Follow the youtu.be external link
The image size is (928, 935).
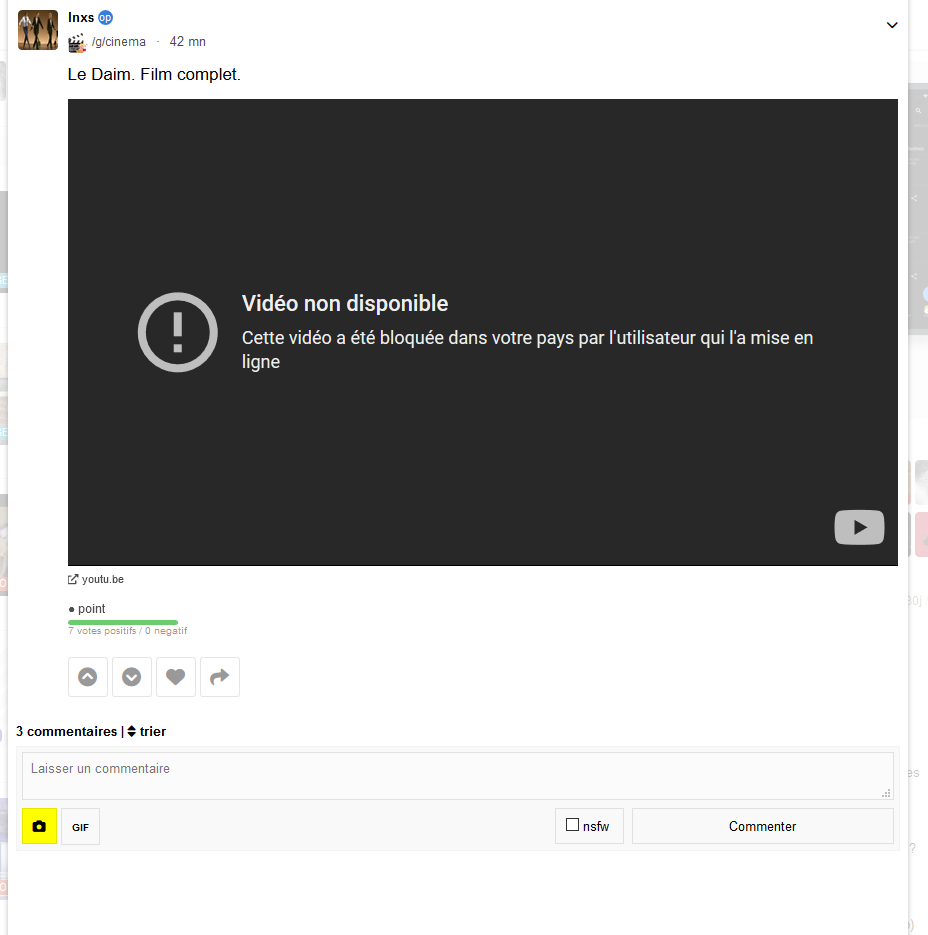pos(102,579)
